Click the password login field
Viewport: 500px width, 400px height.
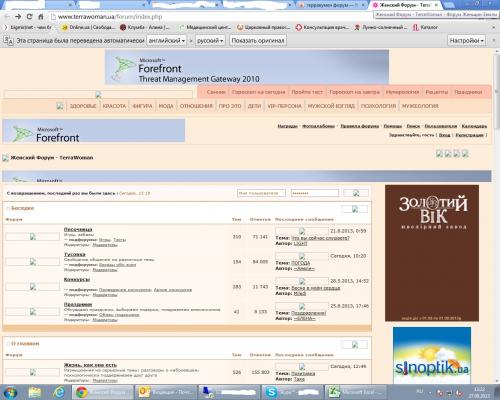[315, 193]
